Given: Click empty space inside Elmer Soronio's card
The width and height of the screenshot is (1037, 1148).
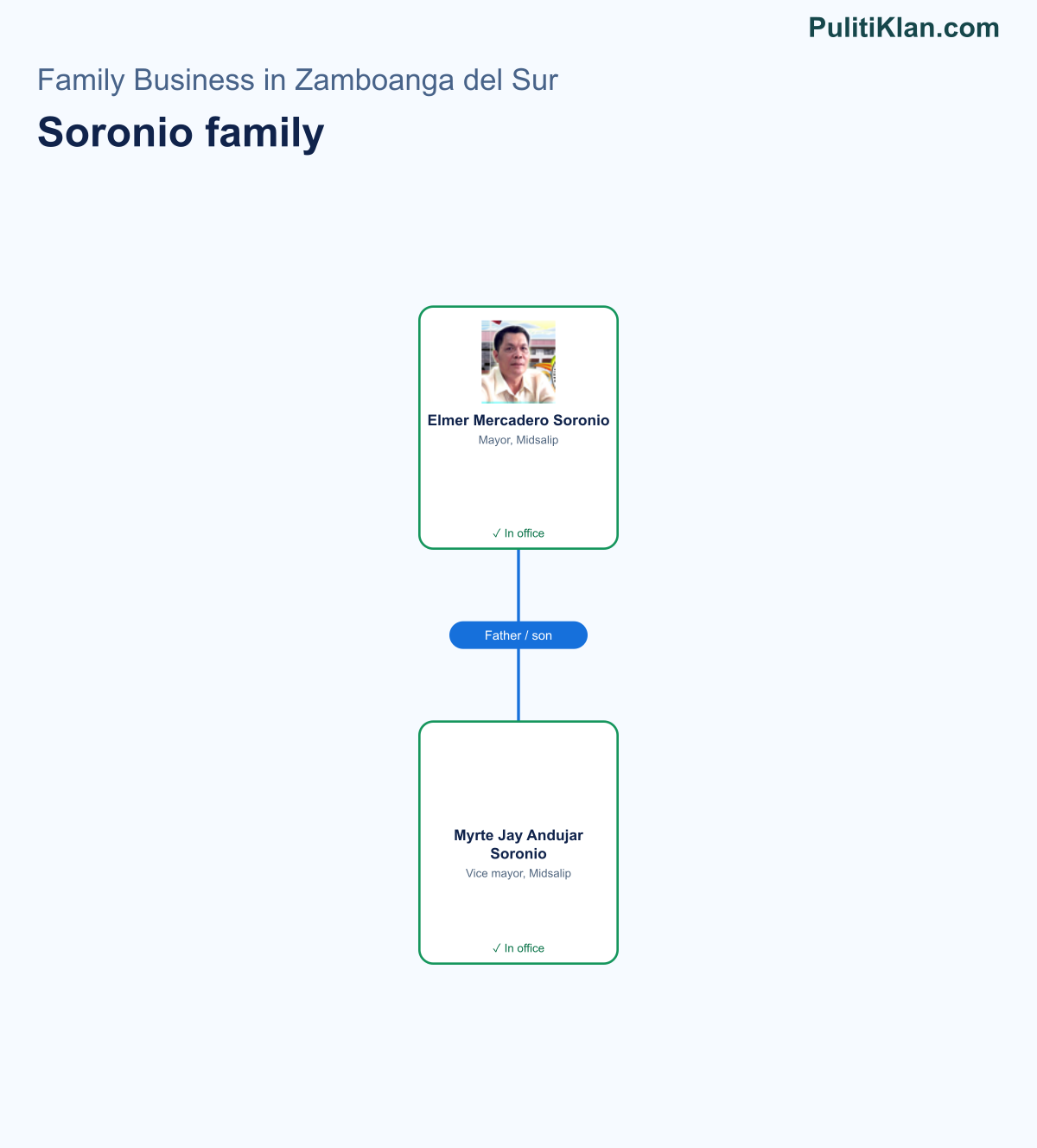Looking at the screenshot, I should [x=518, y=488].
